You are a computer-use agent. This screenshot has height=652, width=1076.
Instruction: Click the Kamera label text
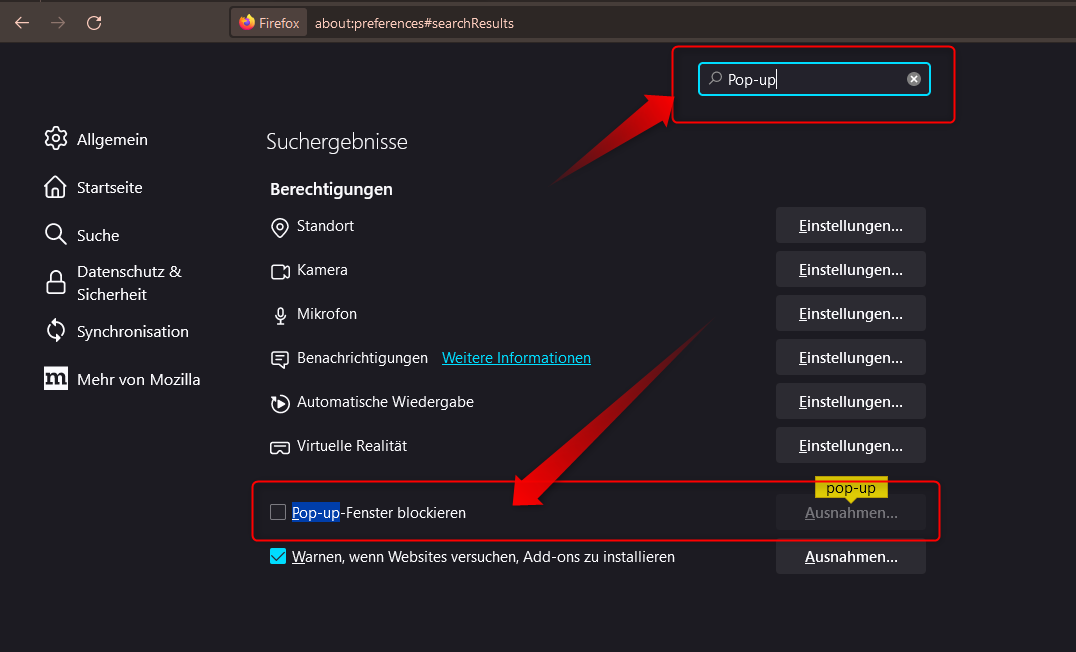pos(322,270)
